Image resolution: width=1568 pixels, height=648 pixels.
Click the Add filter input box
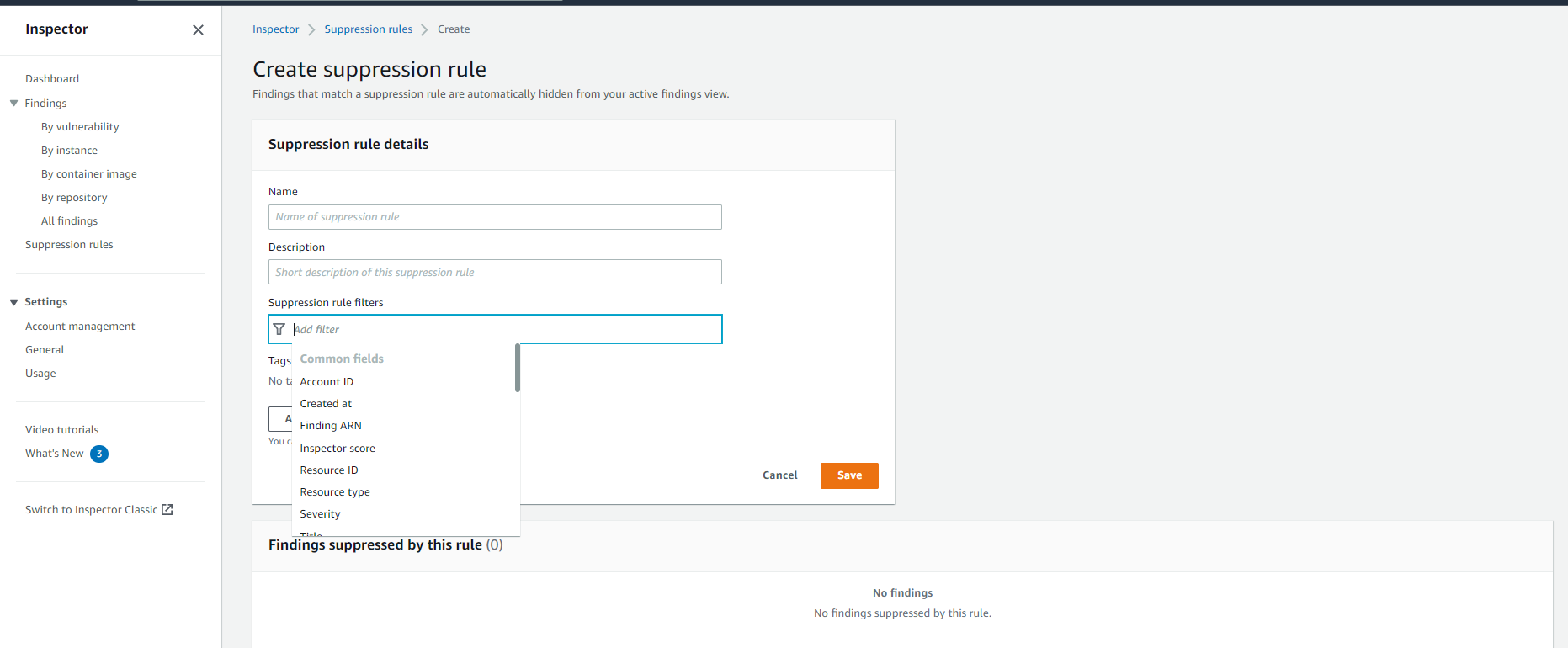495,329
